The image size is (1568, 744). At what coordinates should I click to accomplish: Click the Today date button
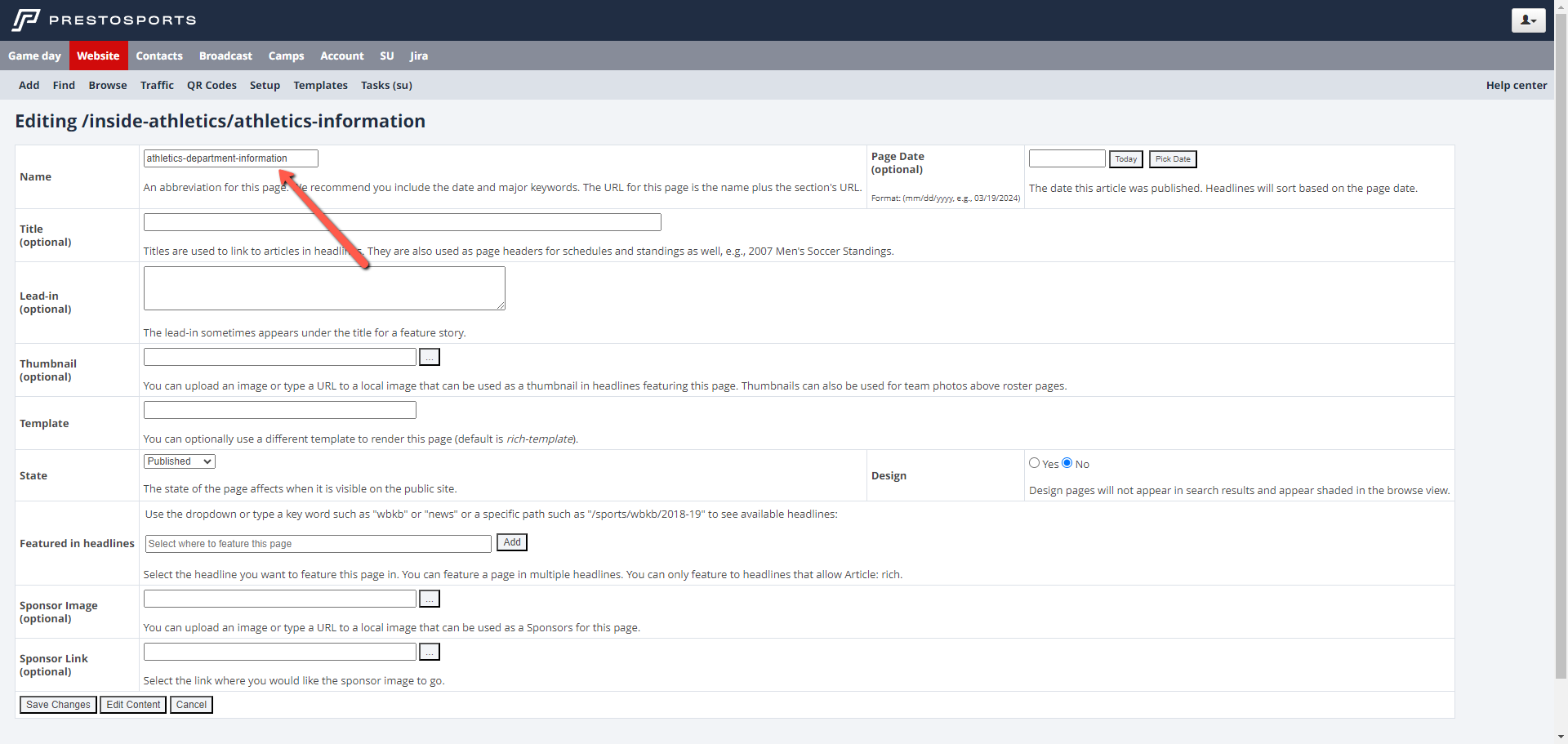1126,159
